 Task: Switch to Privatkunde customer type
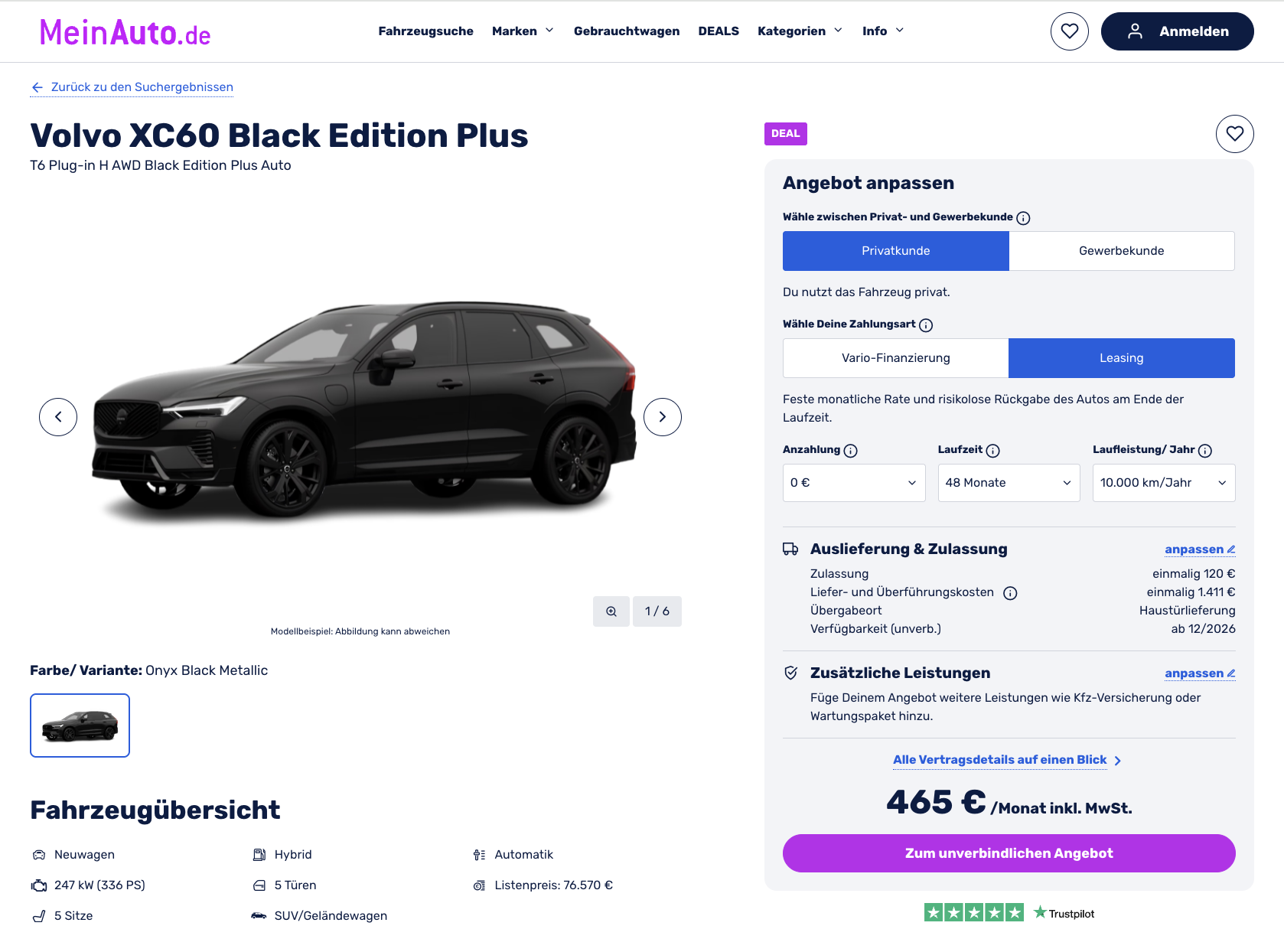895,251
